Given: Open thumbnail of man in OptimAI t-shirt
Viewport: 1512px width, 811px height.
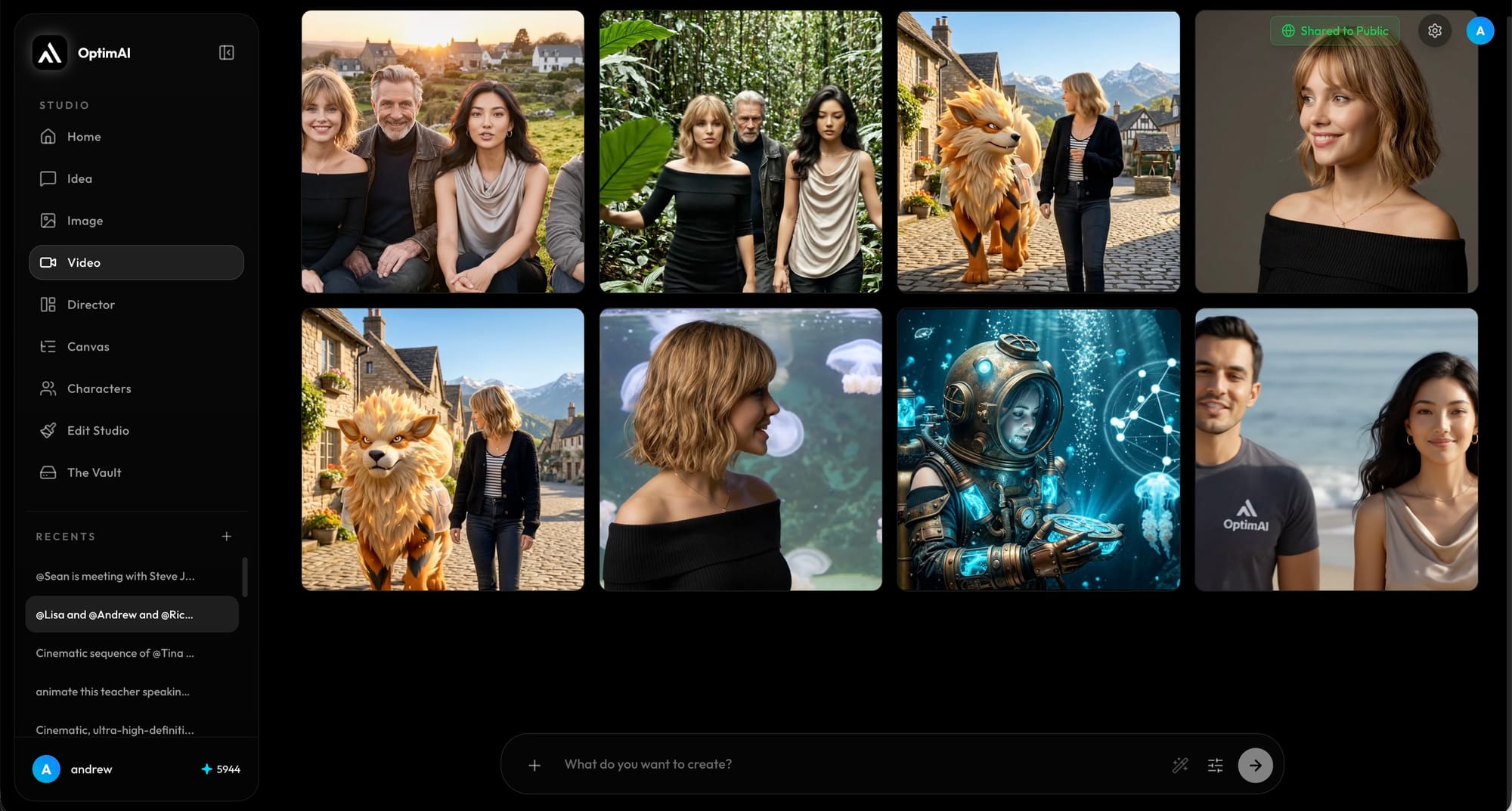Looking at the screenshot, I should [1337, 449].
